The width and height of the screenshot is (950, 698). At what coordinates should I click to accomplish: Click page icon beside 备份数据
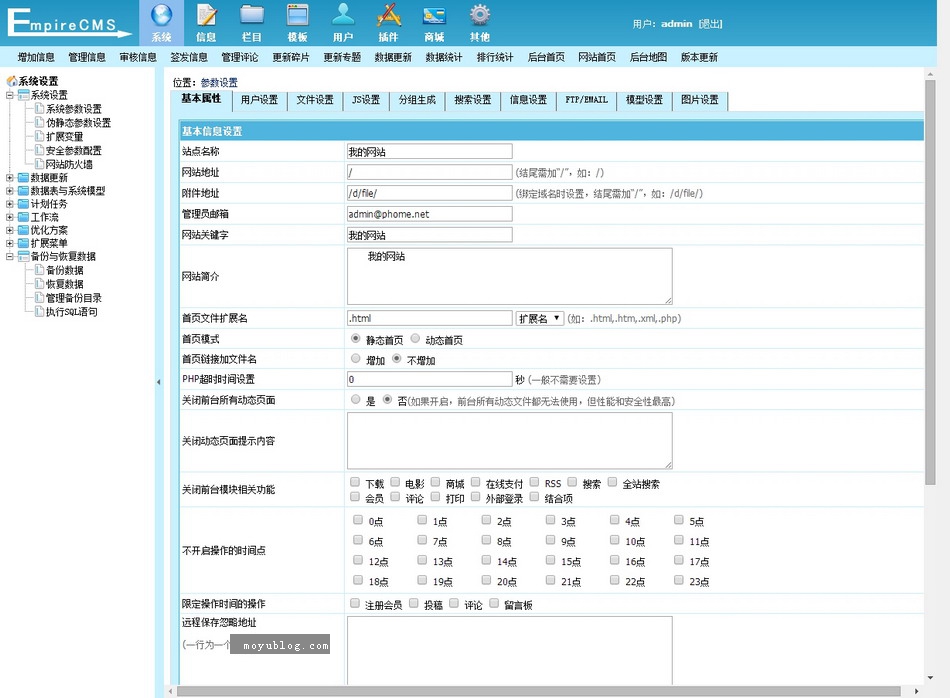pyautogui.click(x=39, y=270)
